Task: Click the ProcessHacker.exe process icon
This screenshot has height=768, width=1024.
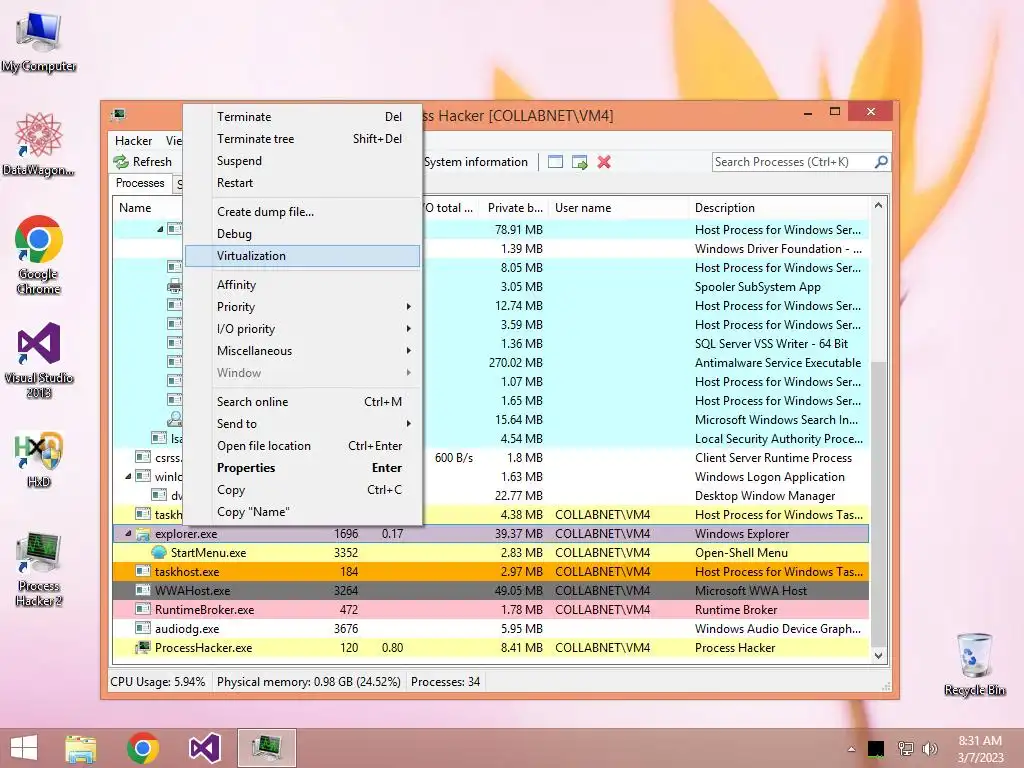Action: (x=143, y=648)
